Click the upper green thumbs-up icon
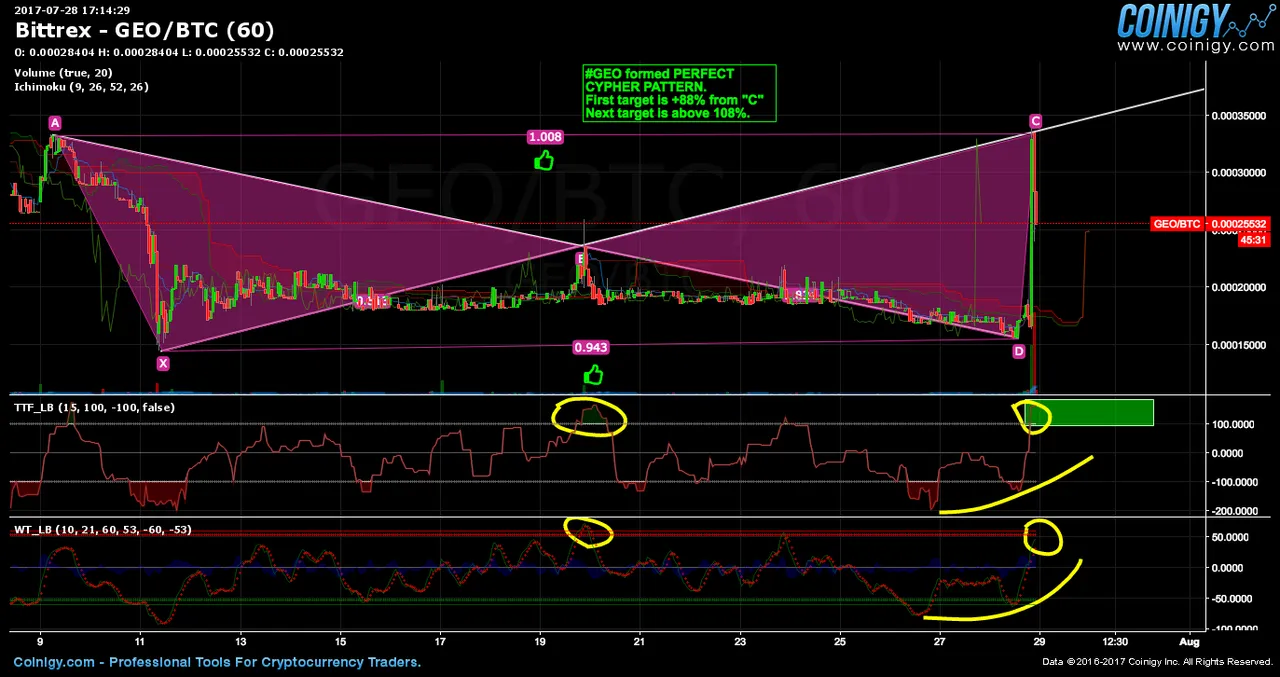The width and height of the screenshot is (1280, 677). pos(544,160)
